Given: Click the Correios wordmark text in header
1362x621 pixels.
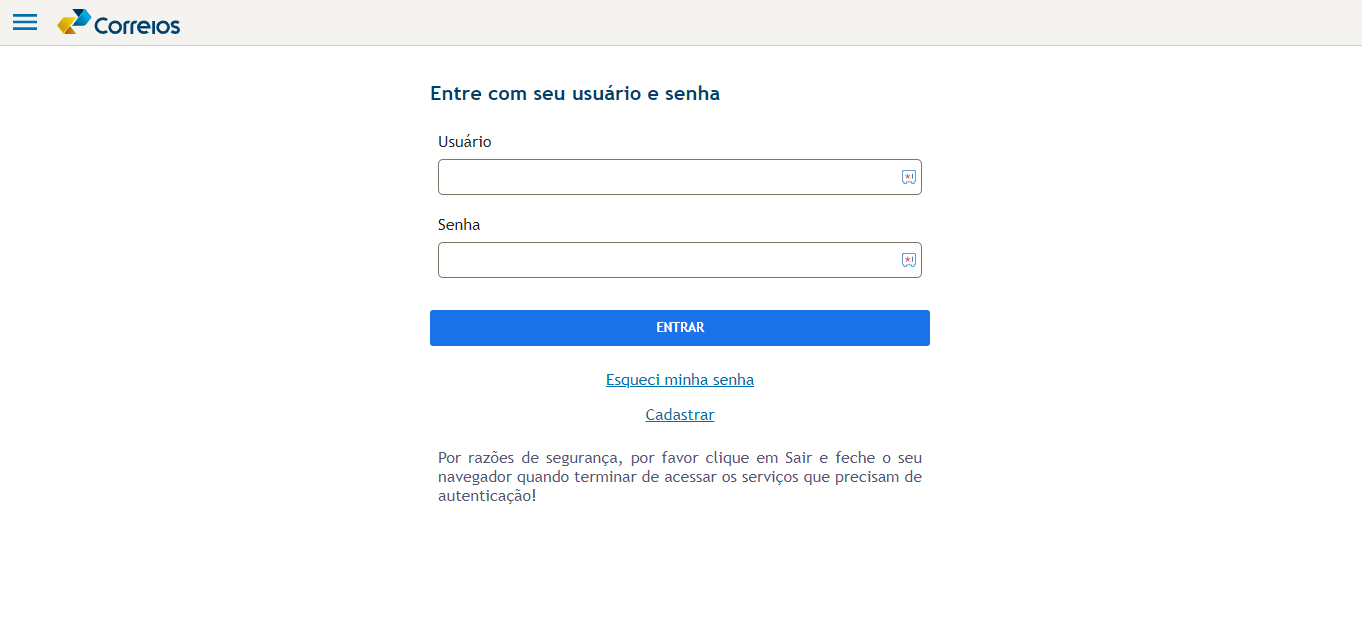Looking at the screenshot, I should 137,26.
